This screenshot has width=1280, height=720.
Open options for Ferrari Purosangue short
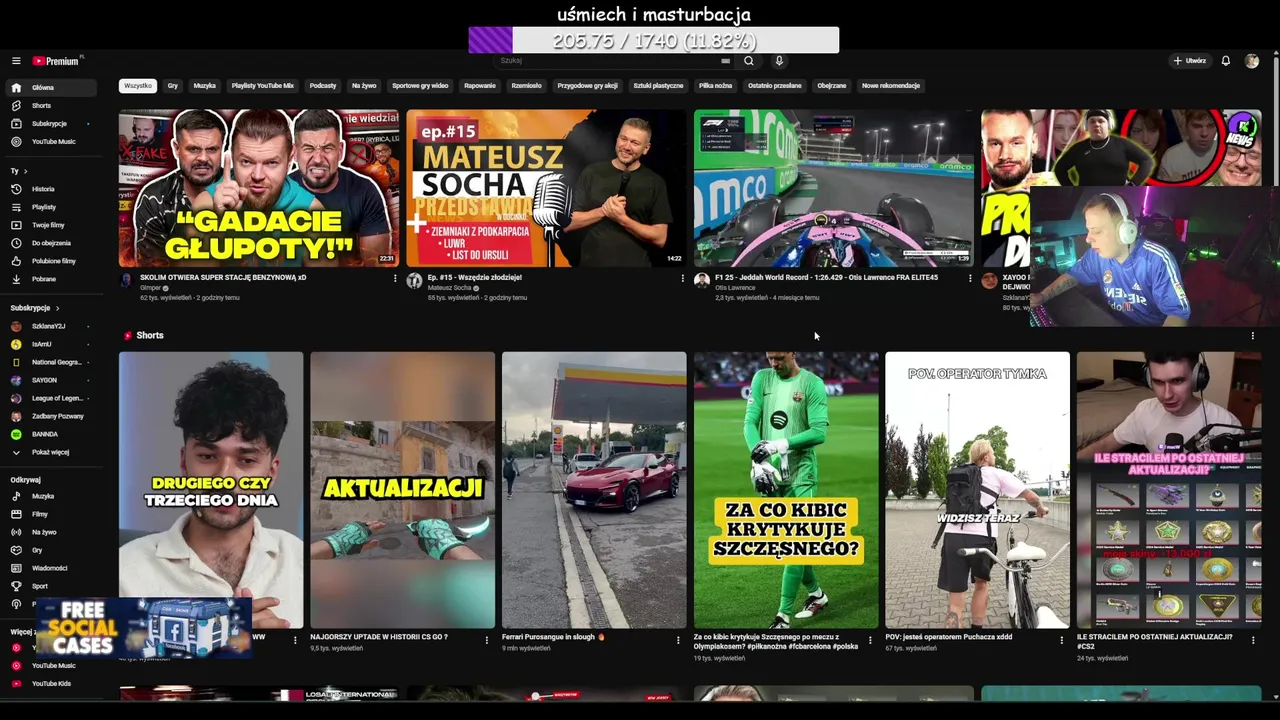click(x=678, y=640)
